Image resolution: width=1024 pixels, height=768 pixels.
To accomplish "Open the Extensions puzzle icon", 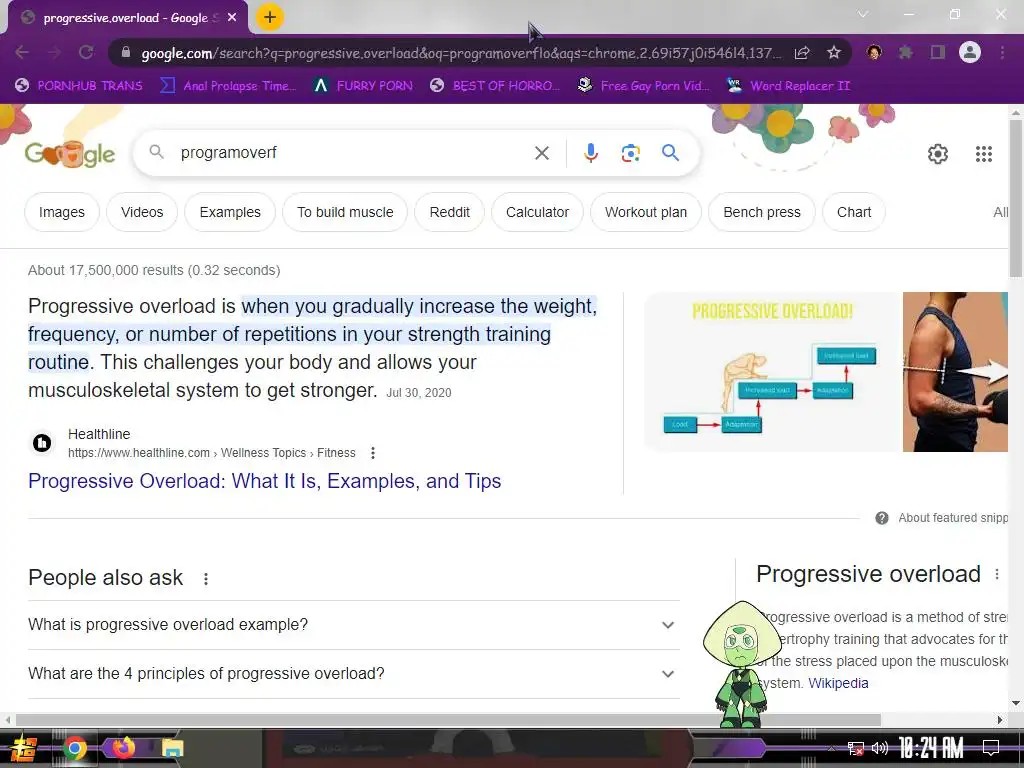I will pyautogui.click(x=905, y=52).
